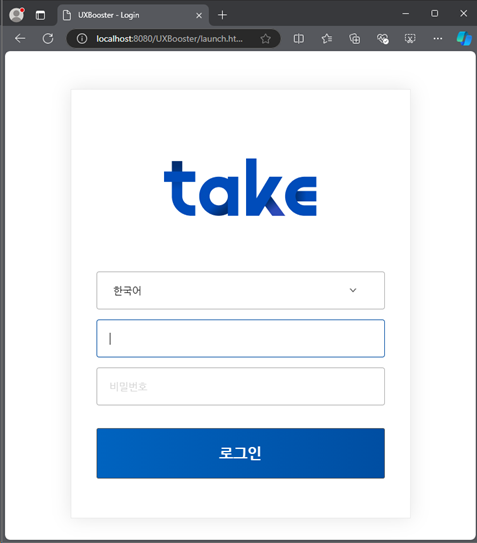View site information icon in address bar
Viewport: 477px width, 543px height.
coord(82,38)
